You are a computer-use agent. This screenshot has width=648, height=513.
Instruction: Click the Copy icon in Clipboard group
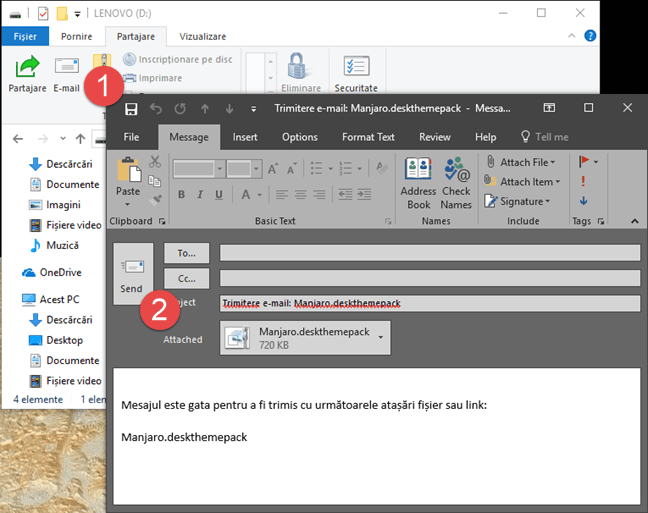click(x=155, y=181)
